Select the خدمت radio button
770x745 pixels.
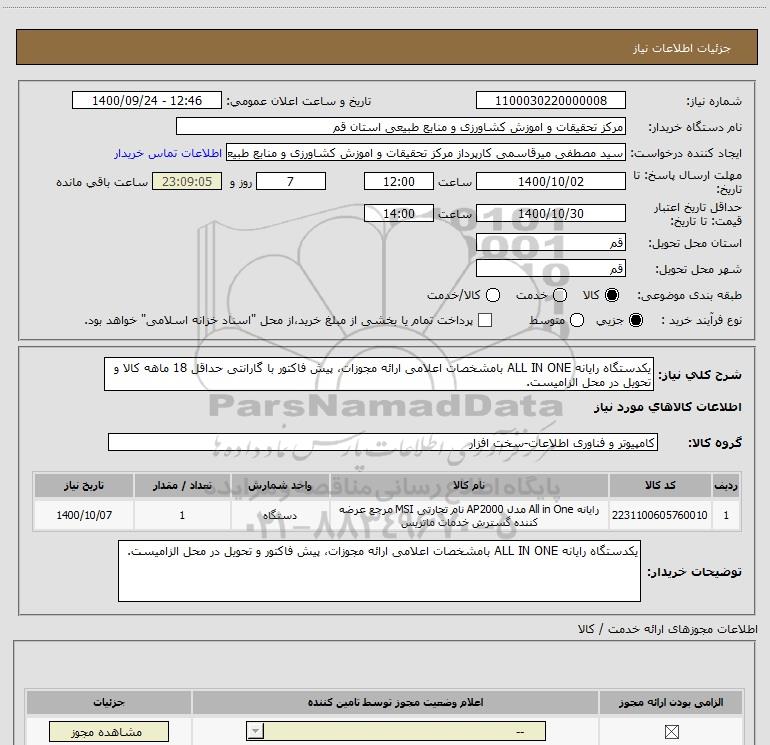(x=560, y=295)
